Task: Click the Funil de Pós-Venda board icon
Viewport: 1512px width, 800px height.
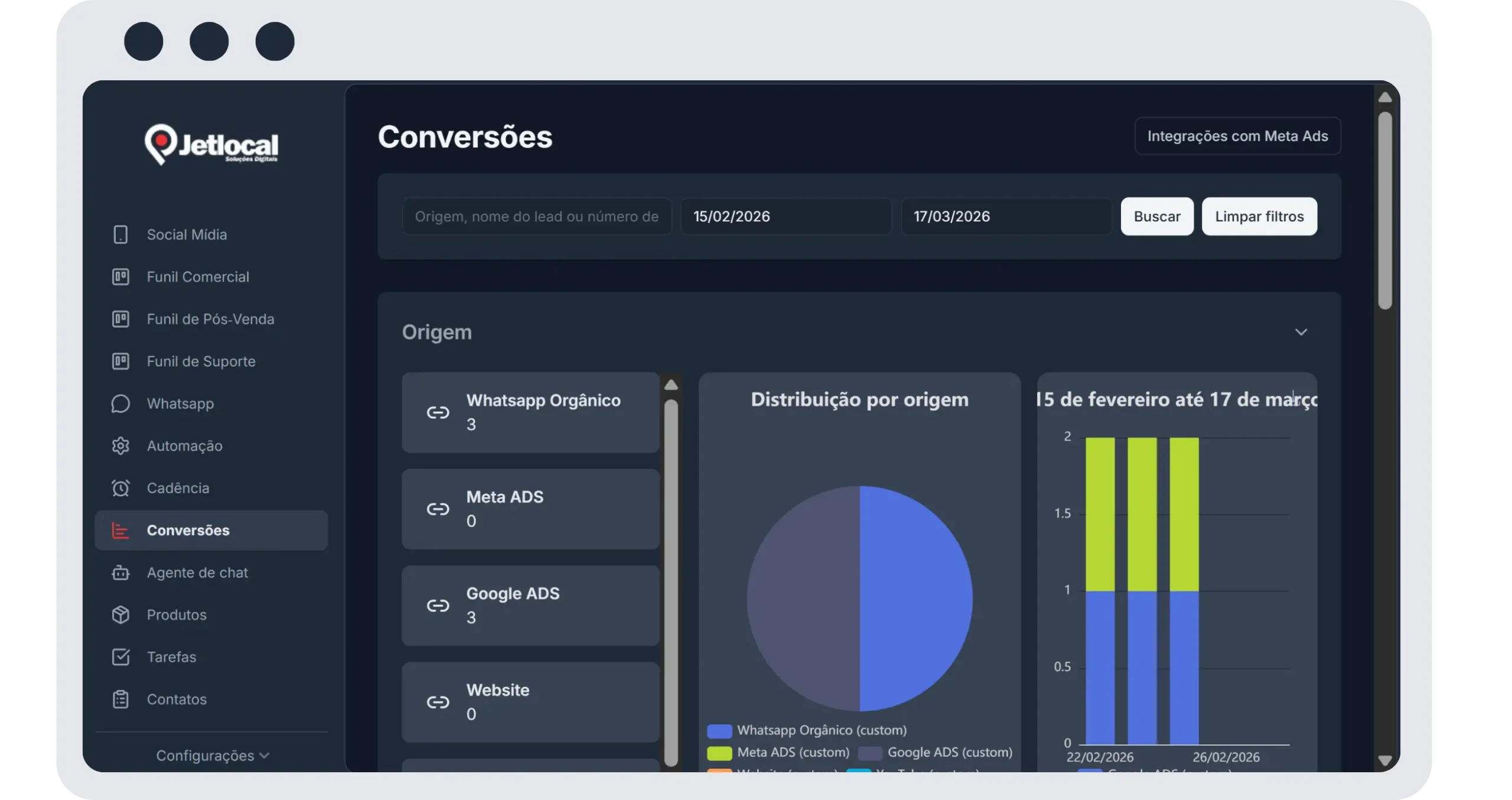Action: coord(120,319)
